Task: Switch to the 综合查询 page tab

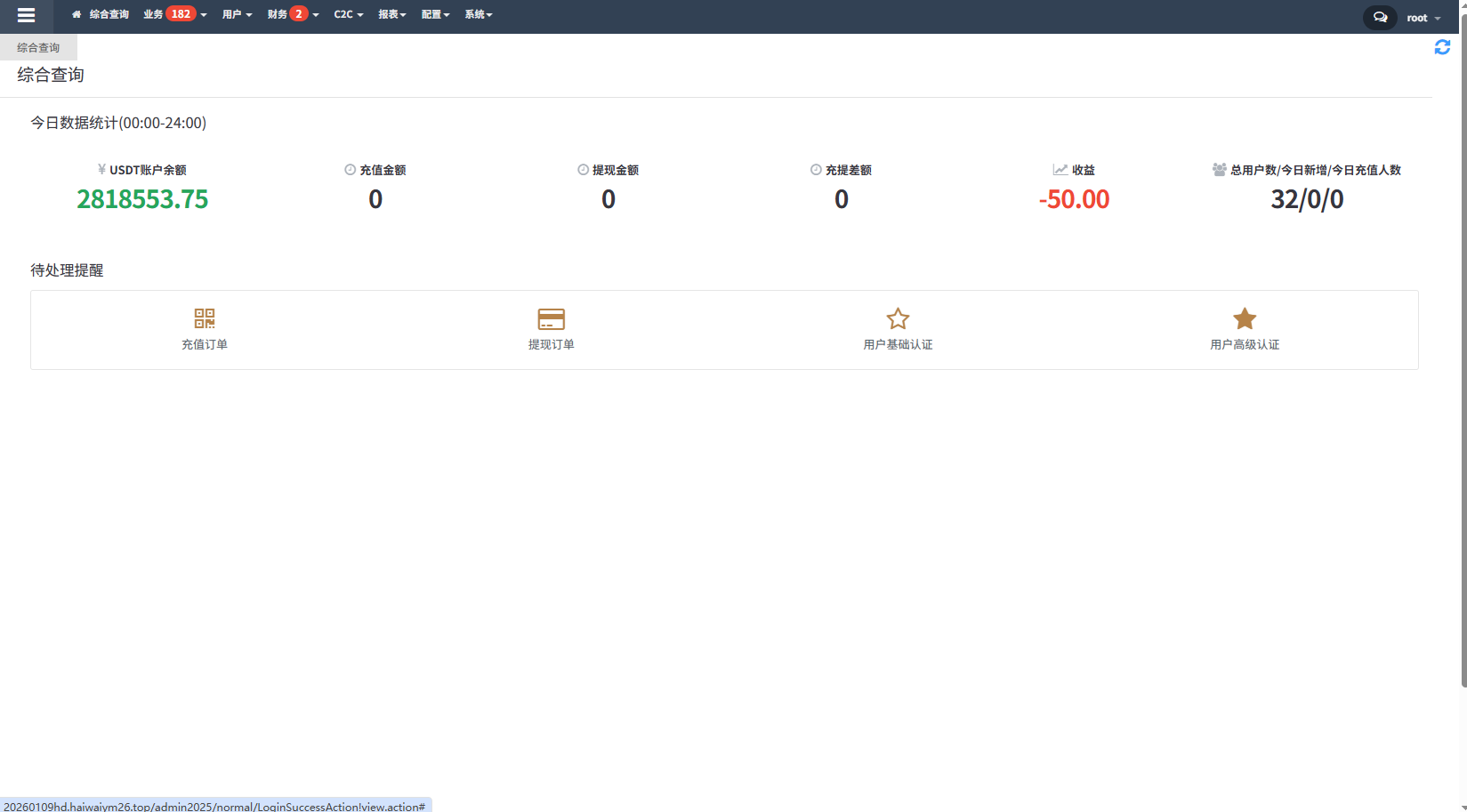Action: point(38,48)
